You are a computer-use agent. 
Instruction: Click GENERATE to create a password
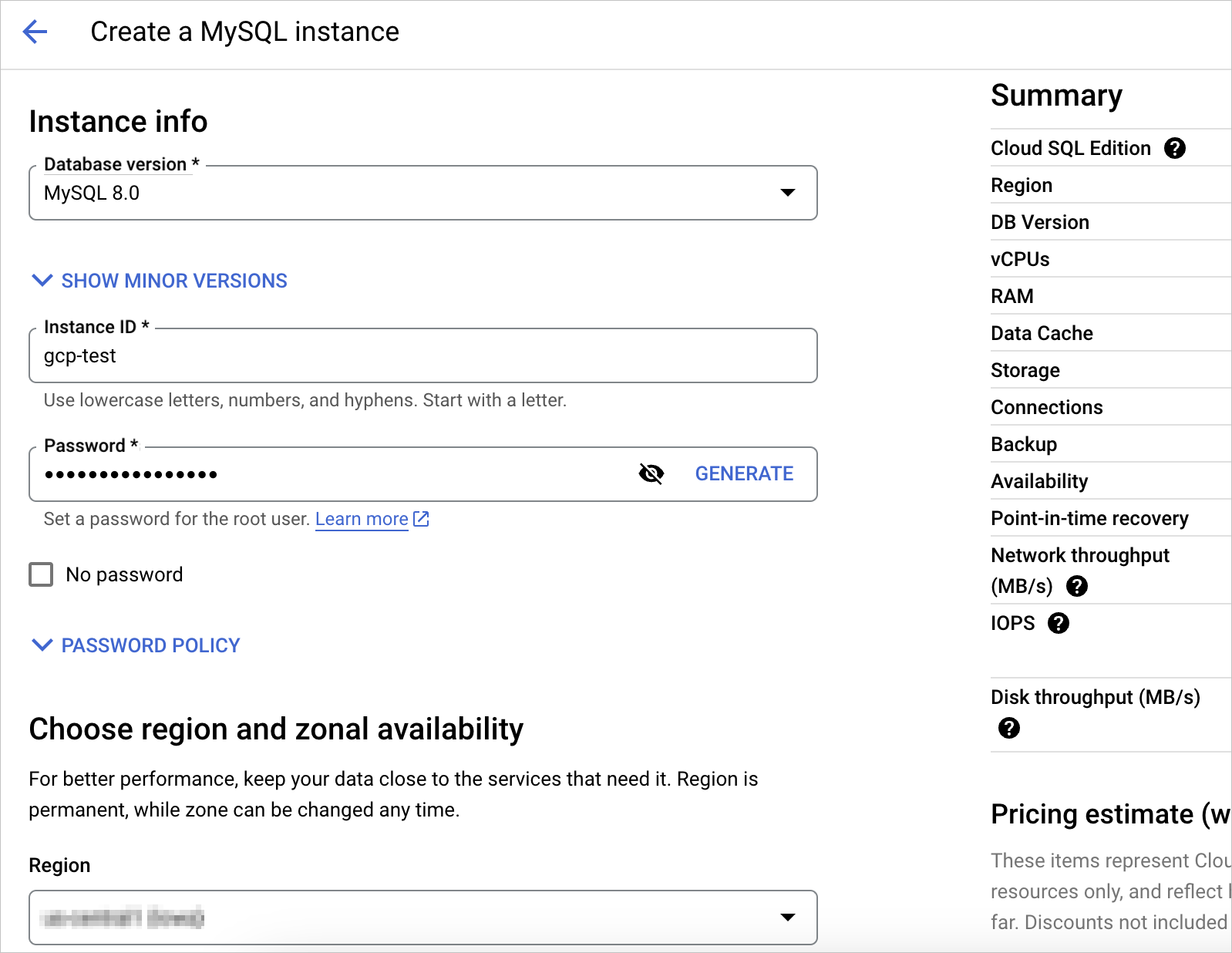pyautogui.click(x=744, y=473)
